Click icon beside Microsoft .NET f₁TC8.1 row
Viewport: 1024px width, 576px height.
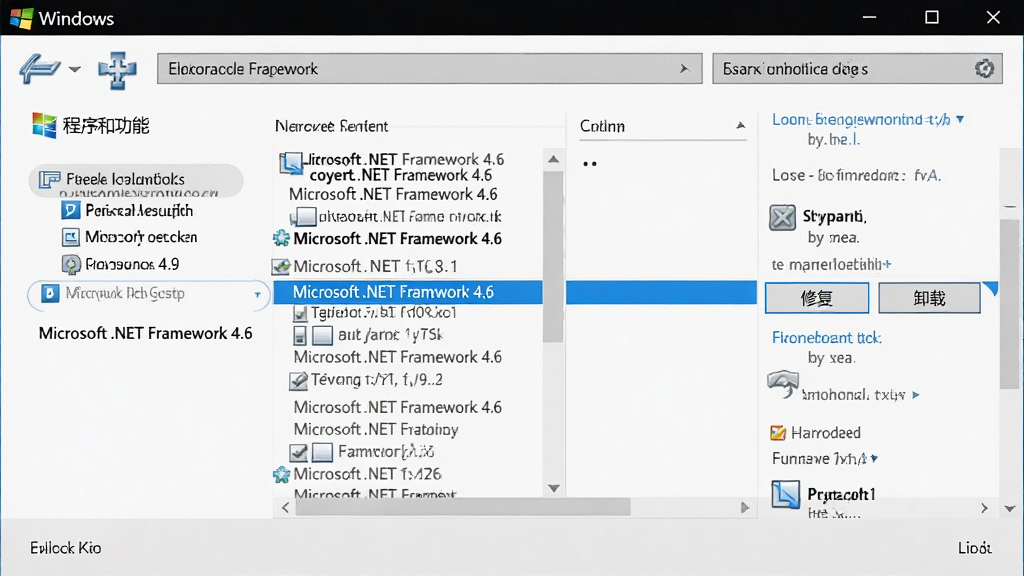(x=281, y=266)
